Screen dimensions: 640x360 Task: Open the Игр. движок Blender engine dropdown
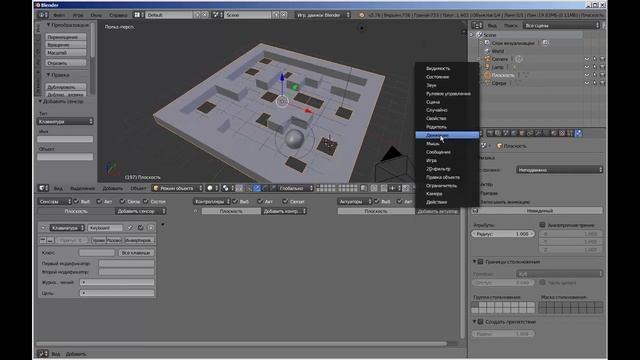pyautogui.click(x=322, y=15)
